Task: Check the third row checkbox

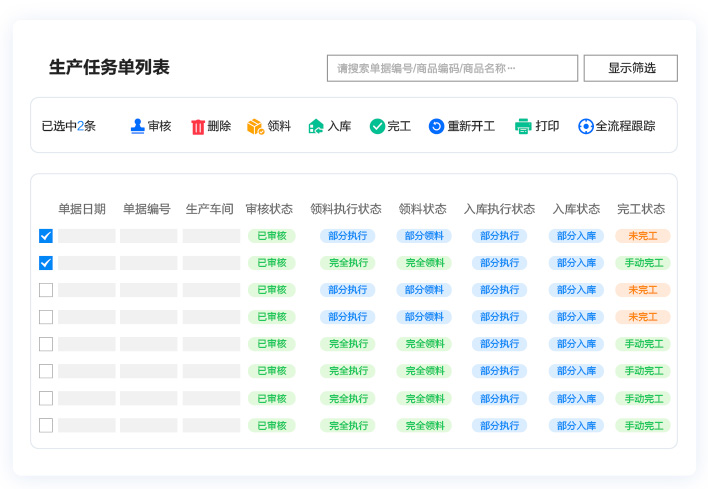Action: click(x=46, y=290)
